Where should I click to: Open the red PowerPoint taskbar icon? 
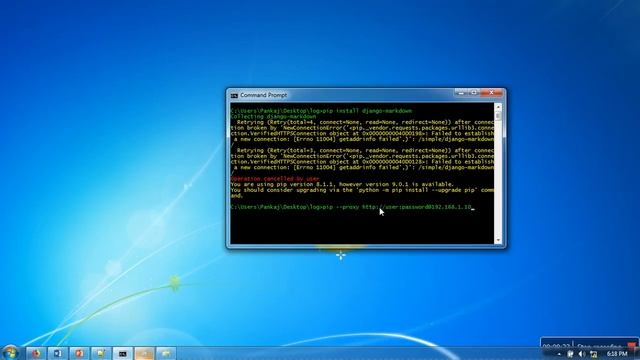coord(79,353)
